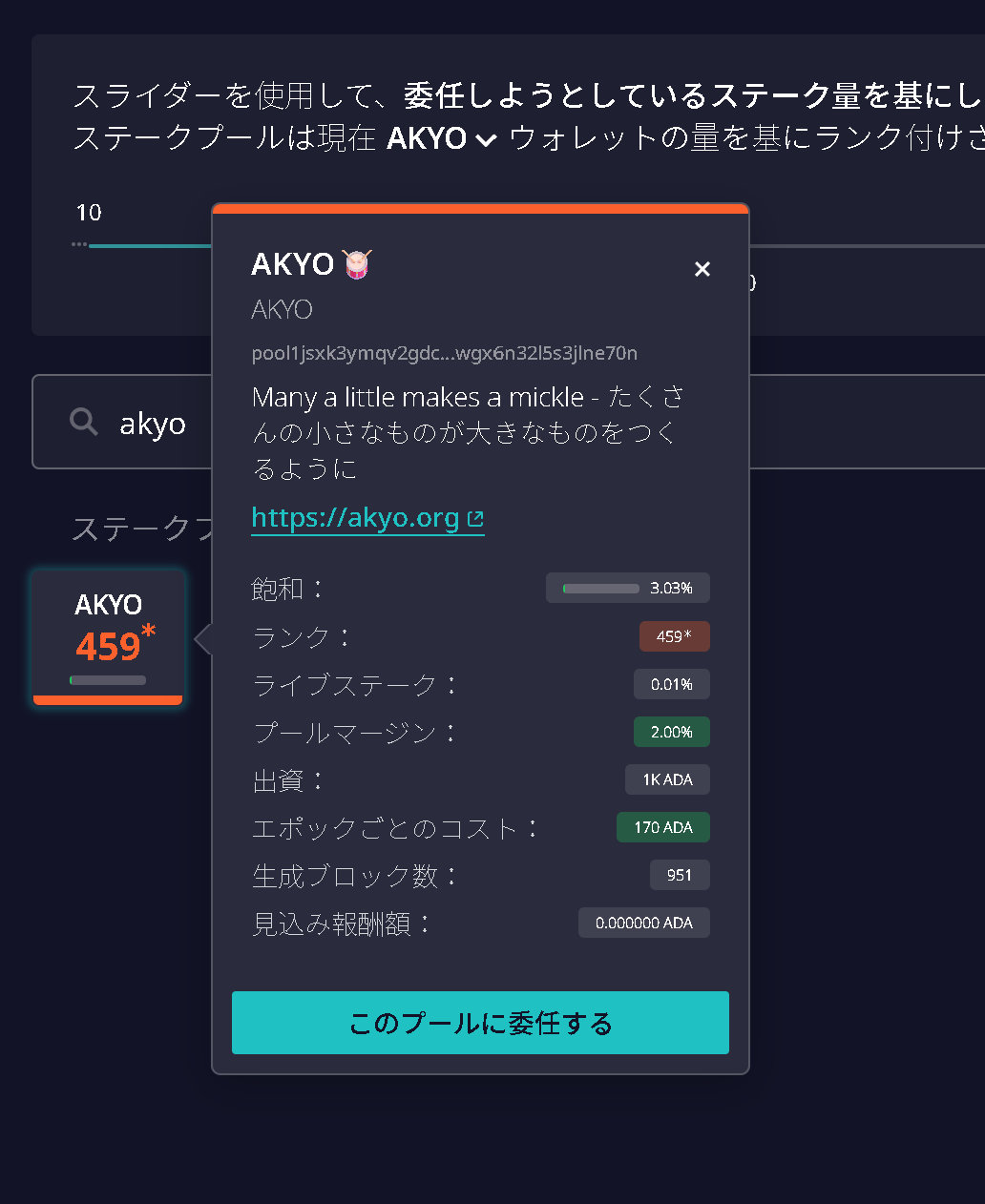985x1204 pixels.
Task: Expand the AKYO wallet chevron dropdown
Action: [x=486, y=139]
